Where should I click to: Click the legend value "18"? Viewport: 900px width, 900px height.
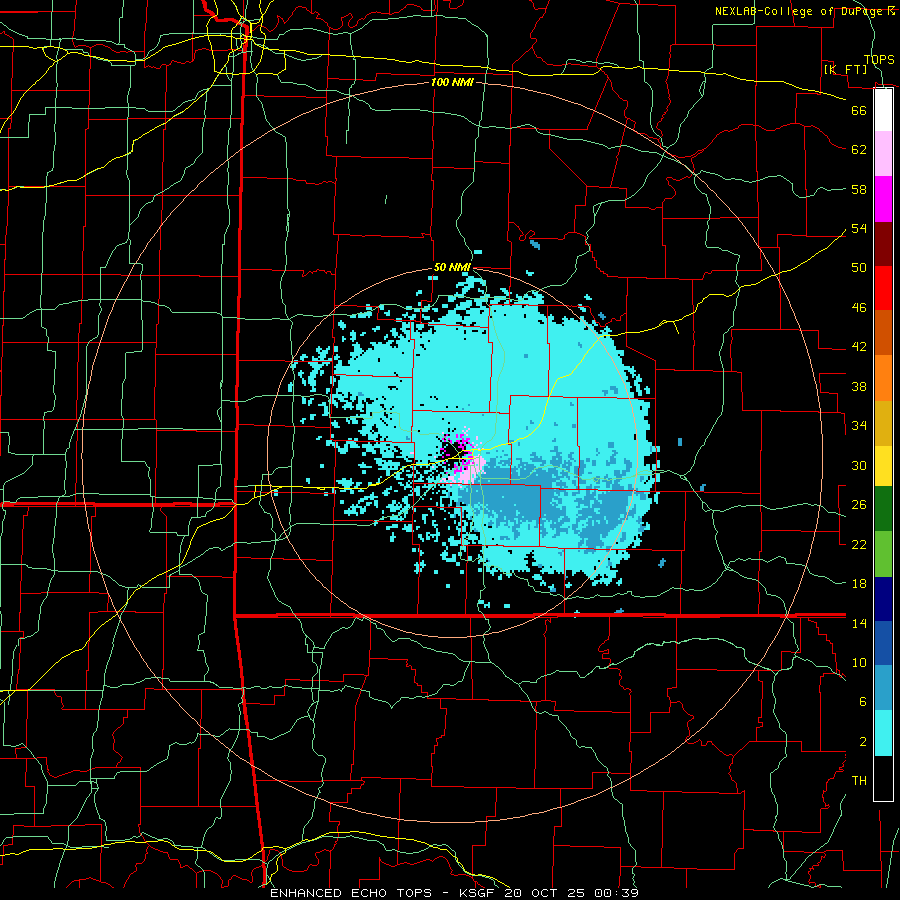859,584
